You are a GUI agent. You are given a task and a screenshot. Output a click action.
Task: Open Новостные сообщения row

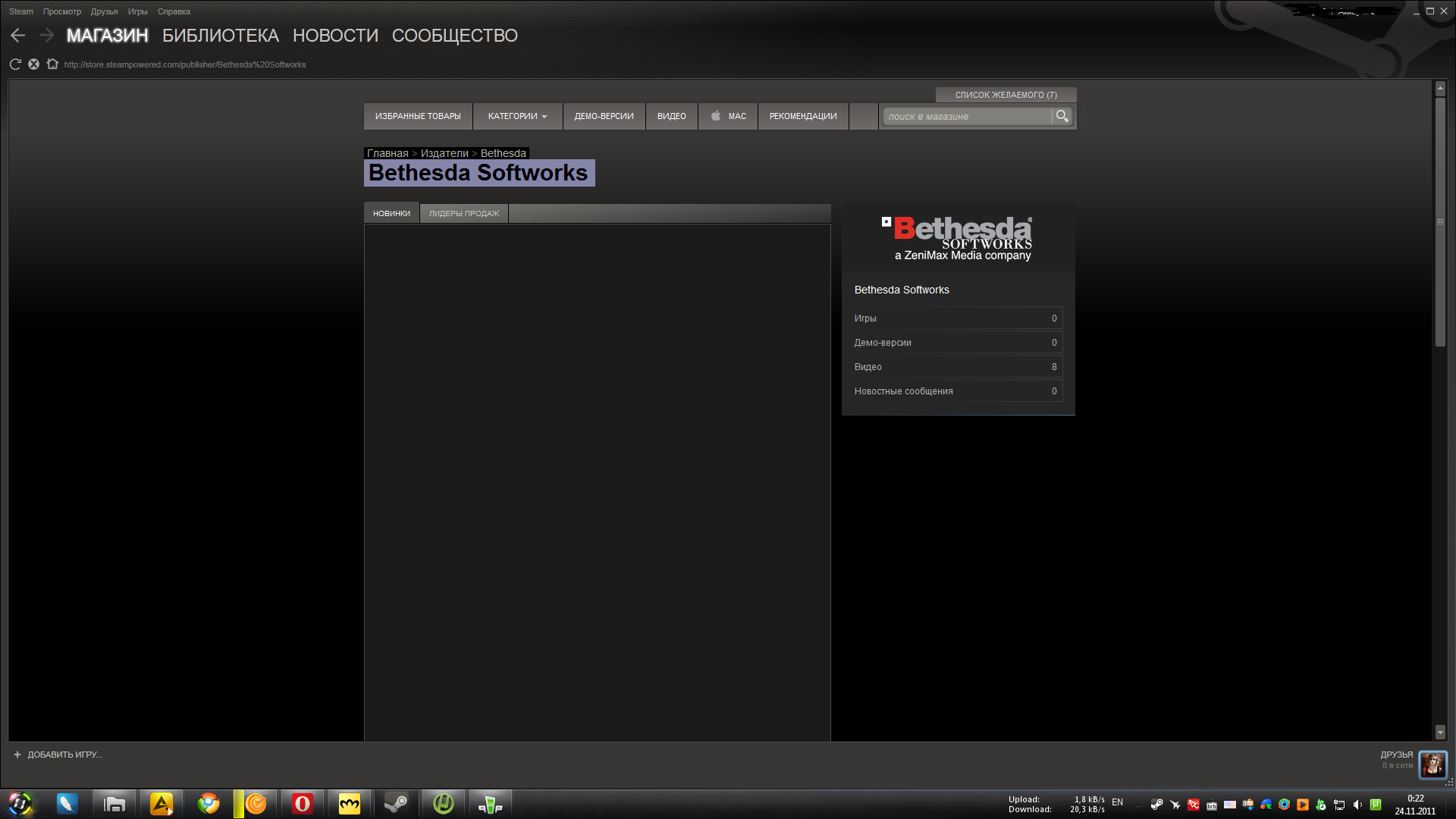958,391
